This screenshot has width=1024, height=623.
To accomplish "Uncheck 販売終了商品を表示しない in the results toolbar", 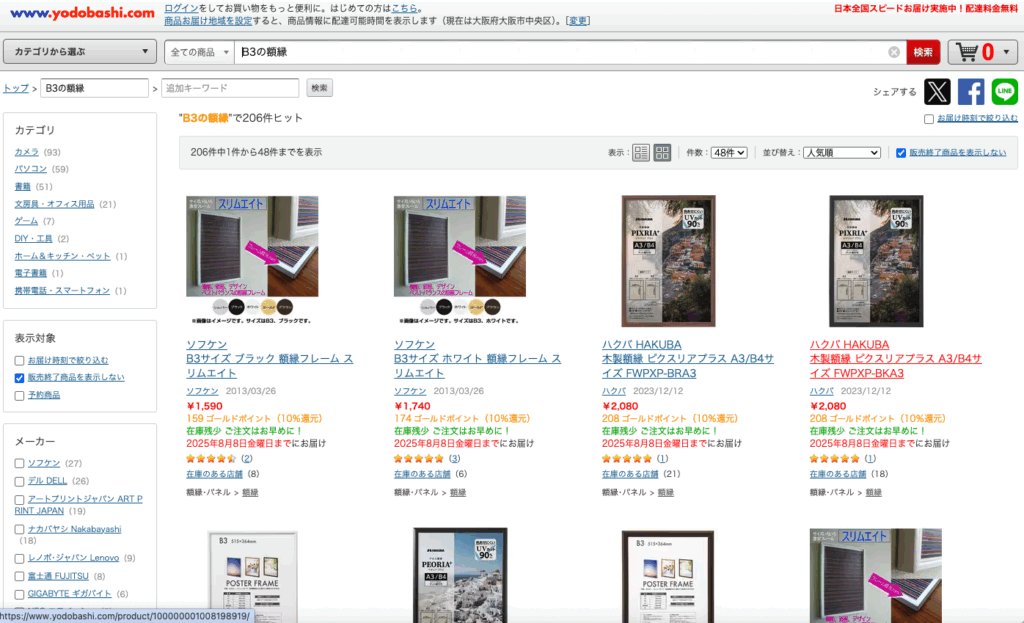I will pyautogui.click(x=901, y=153).
